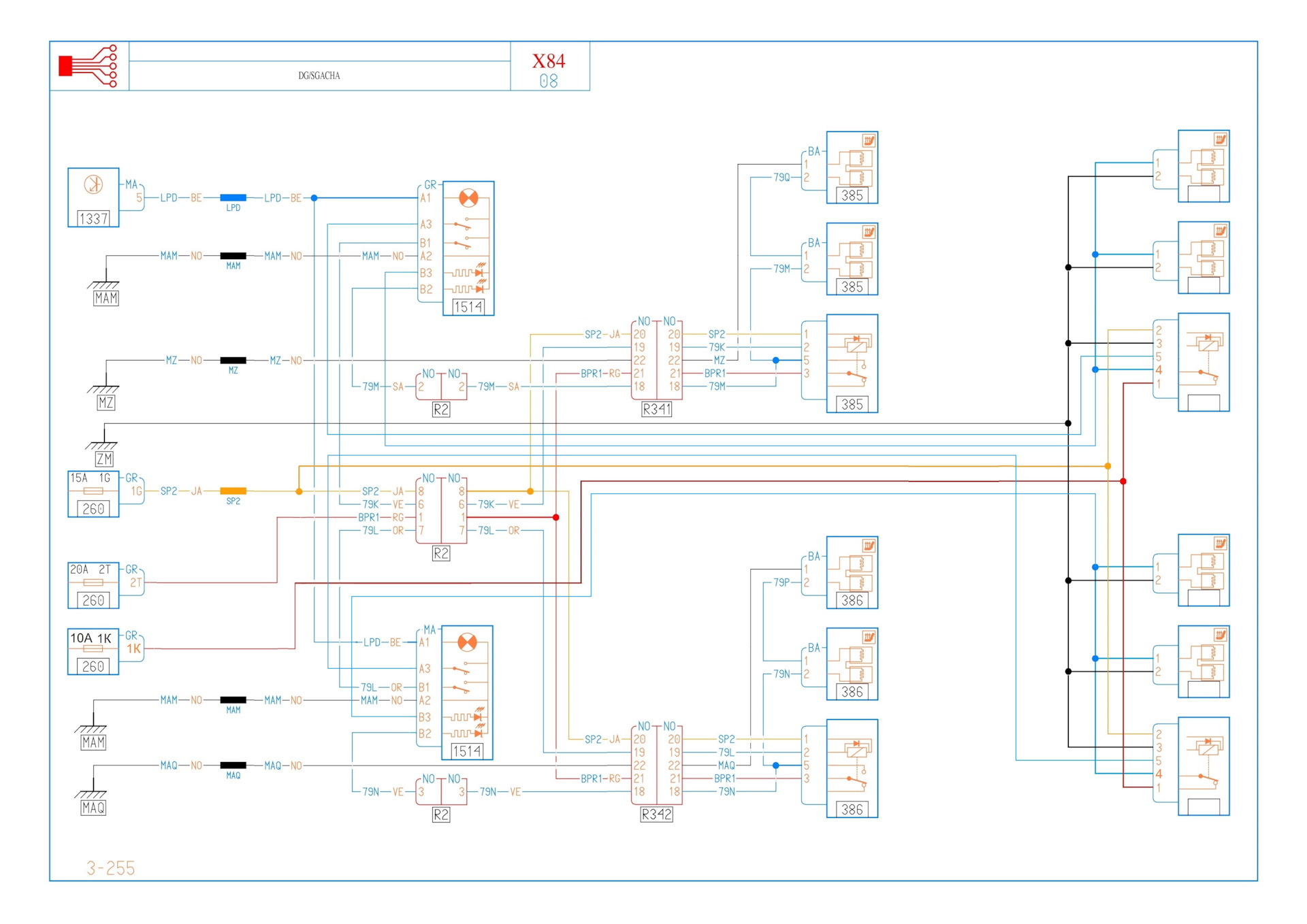Click the MAQ ground label box
Image resolution: width=1307 pixels, height=924 pixels.
click(93, 808)
